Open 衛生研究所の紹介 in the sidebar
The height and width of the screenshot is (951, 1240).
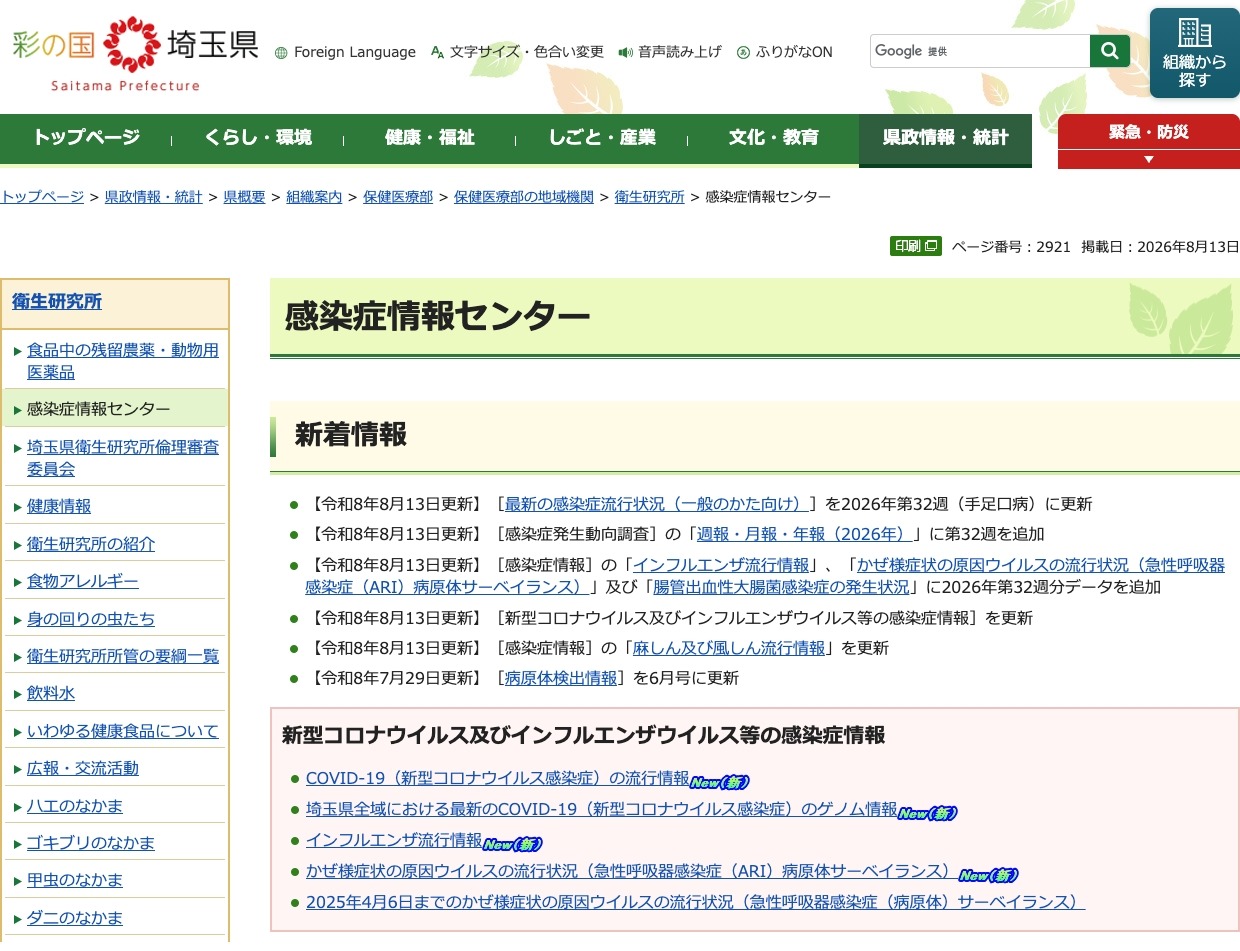pyautogui.click(x=91, y=544)
